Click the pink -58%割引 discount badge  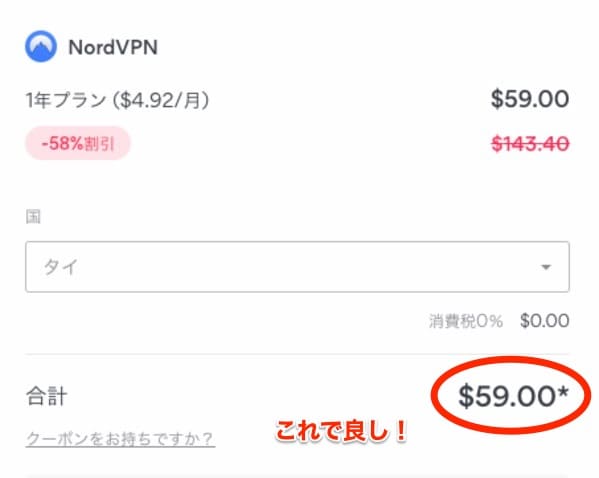78,144
